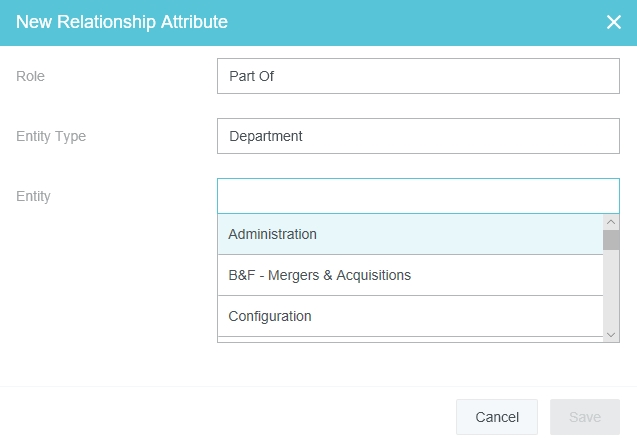The width and height of the screenshot is (637, 444).
Task: Choose B&F - Mergers & Acquisitions option
Action: coord(410,275)
